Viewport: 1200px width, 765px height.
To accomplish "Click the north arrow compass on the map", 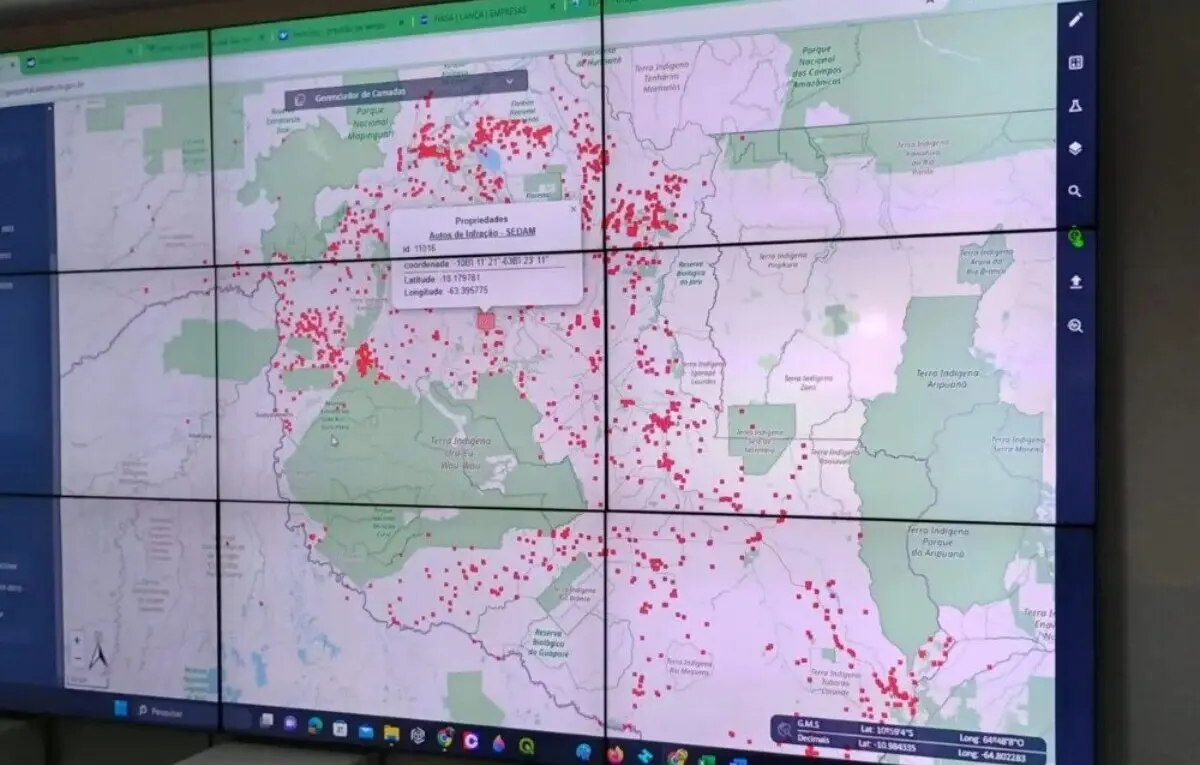I will coord(98,655).
